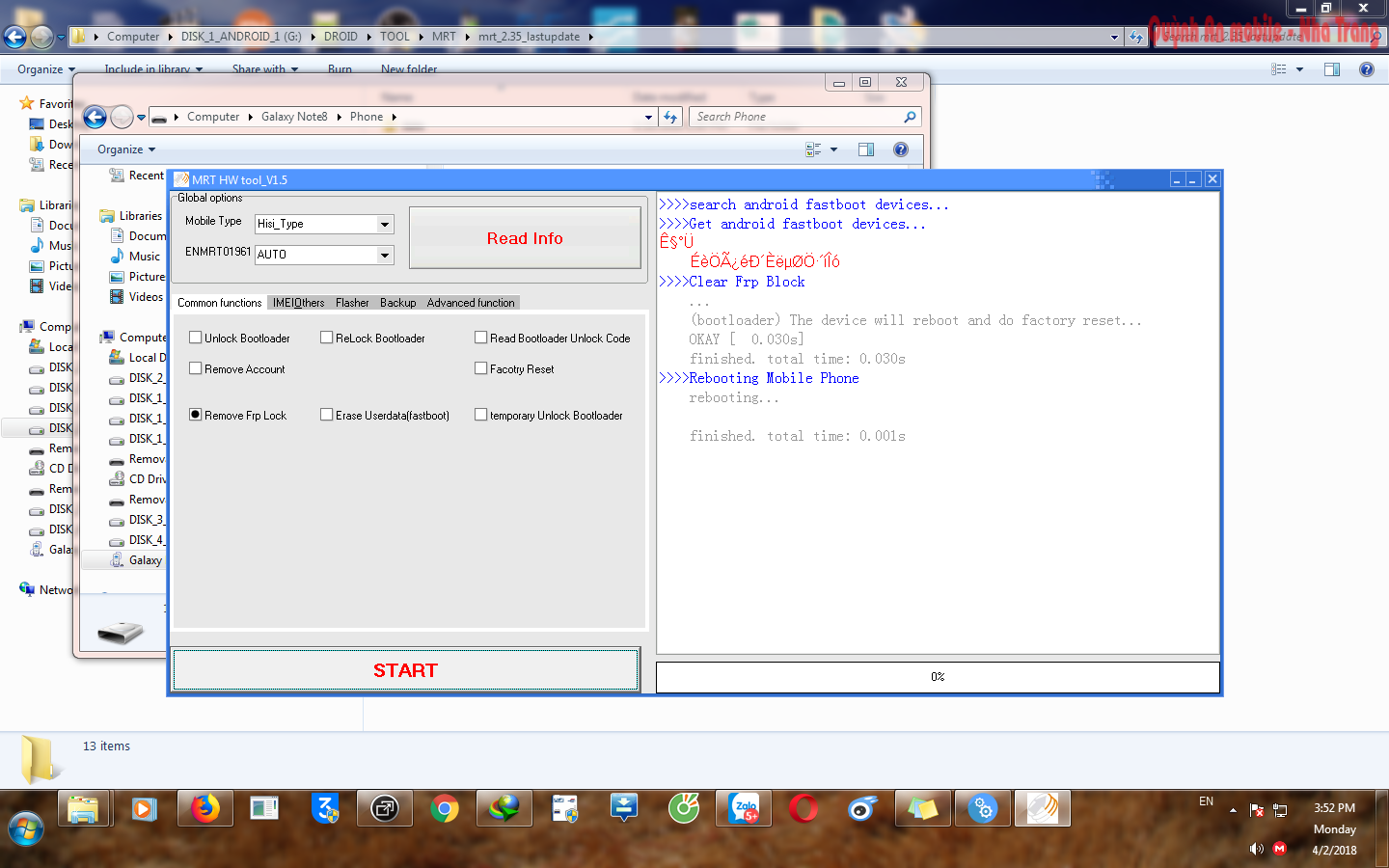Open address history dropdown in Phone window
1389x868 pixels.
click(x=648, y=117)
